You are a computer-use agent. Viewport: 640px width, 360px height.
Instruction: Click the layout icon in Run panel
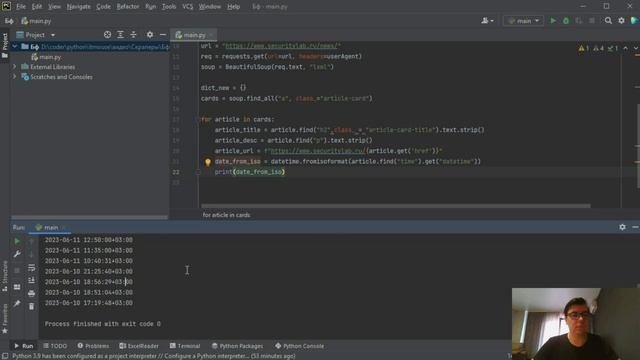click(17, 287)
